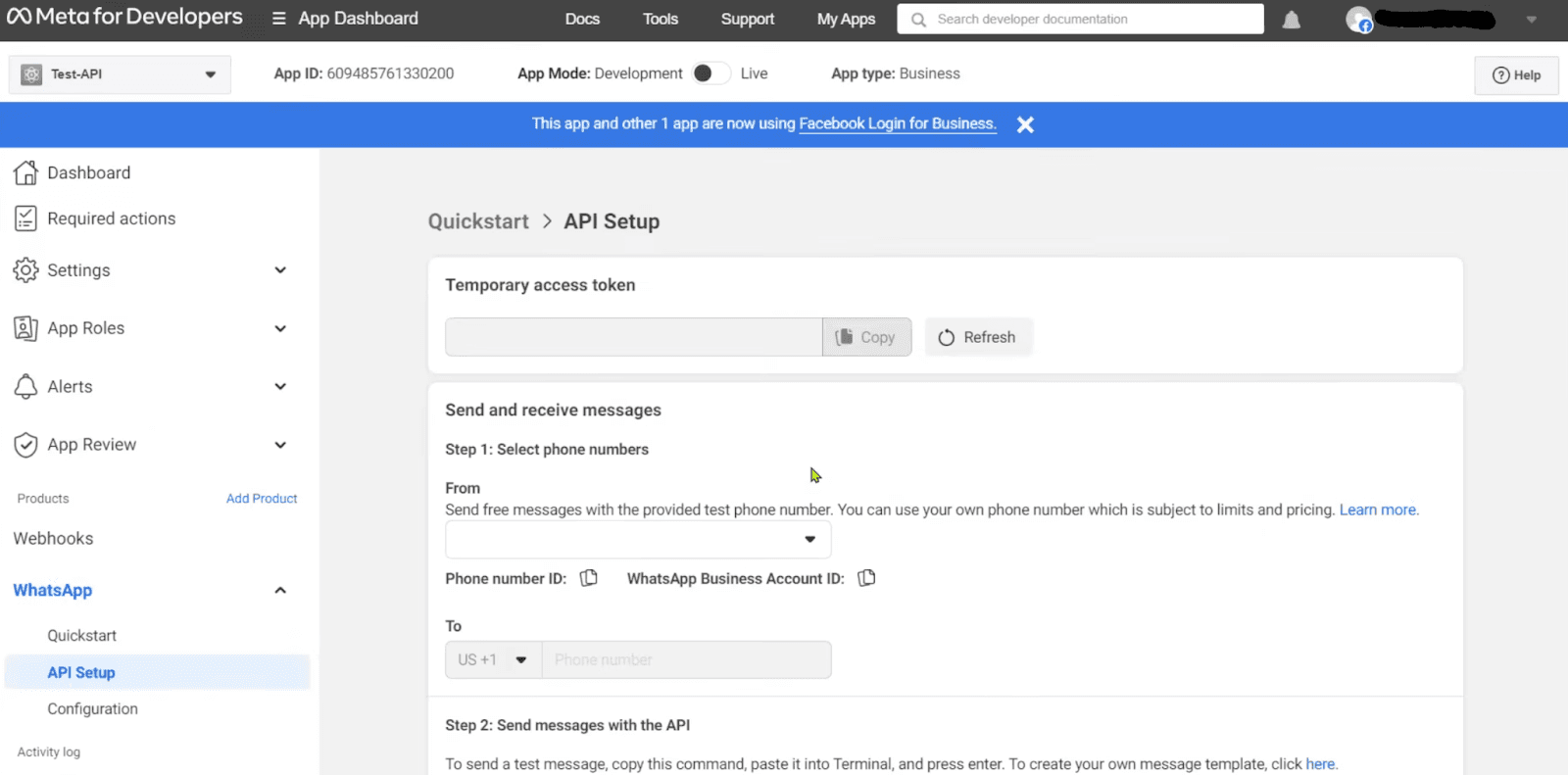Open Required actions from the sidebar
1568x775 pixels.
pos(112,219)
